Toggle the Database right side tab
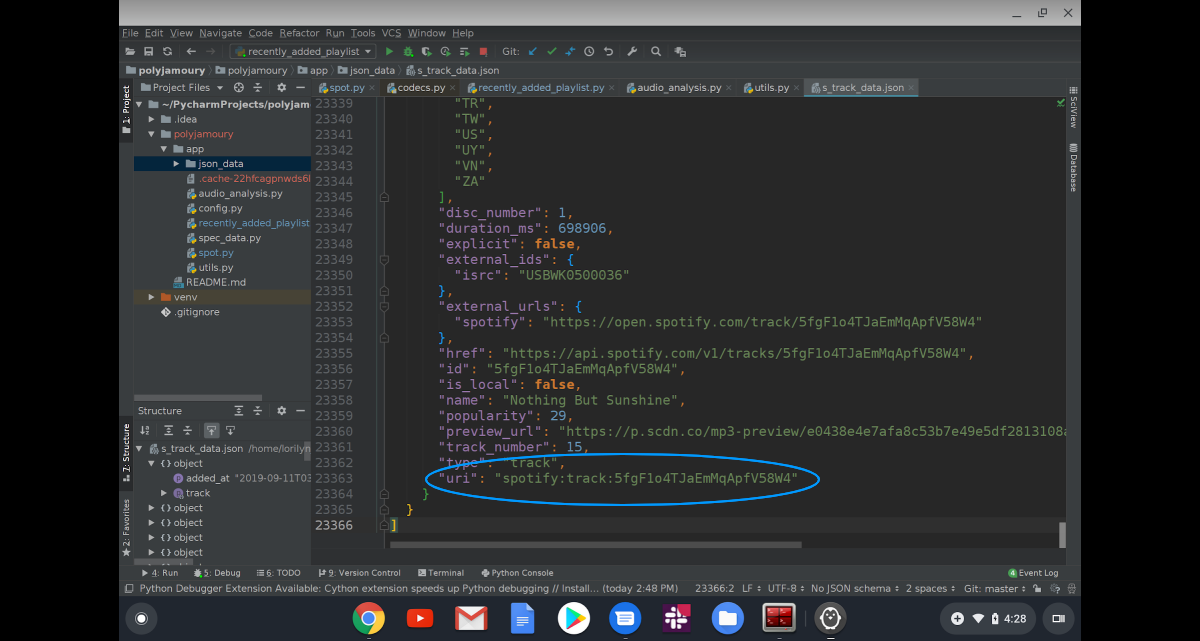Viewport: 1200px width, 641px height. tap(1073, 168)
